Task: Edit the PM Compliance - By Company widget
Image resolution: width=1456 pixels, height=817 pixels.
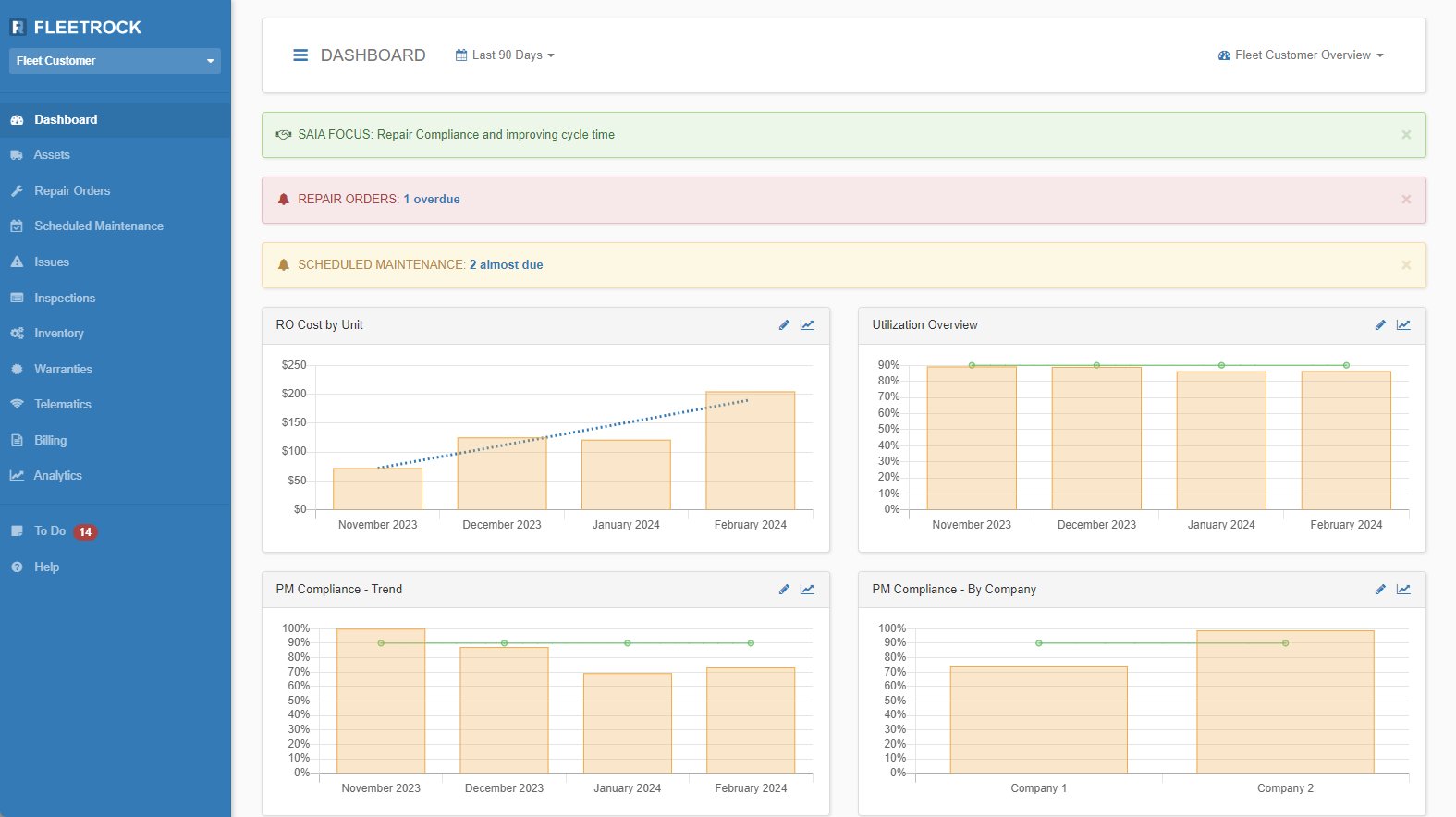Action: point(1380,590)
